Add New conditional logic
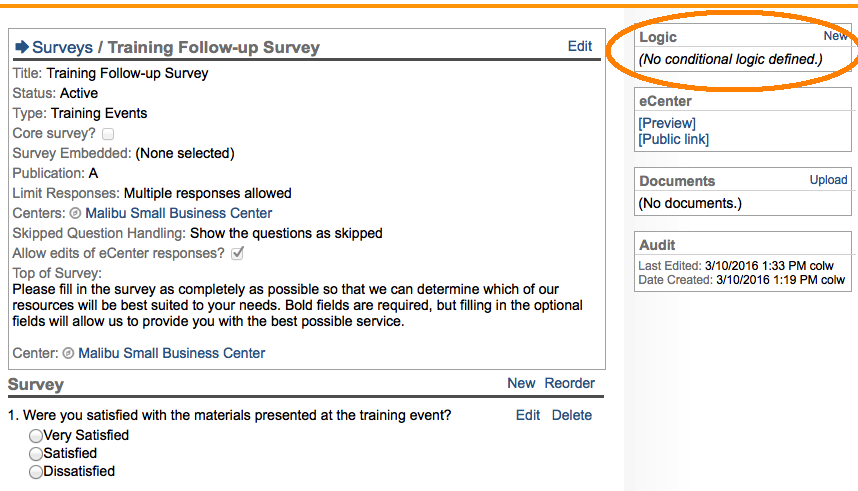Viewport: 858px width, 491px height. point(835,36)
